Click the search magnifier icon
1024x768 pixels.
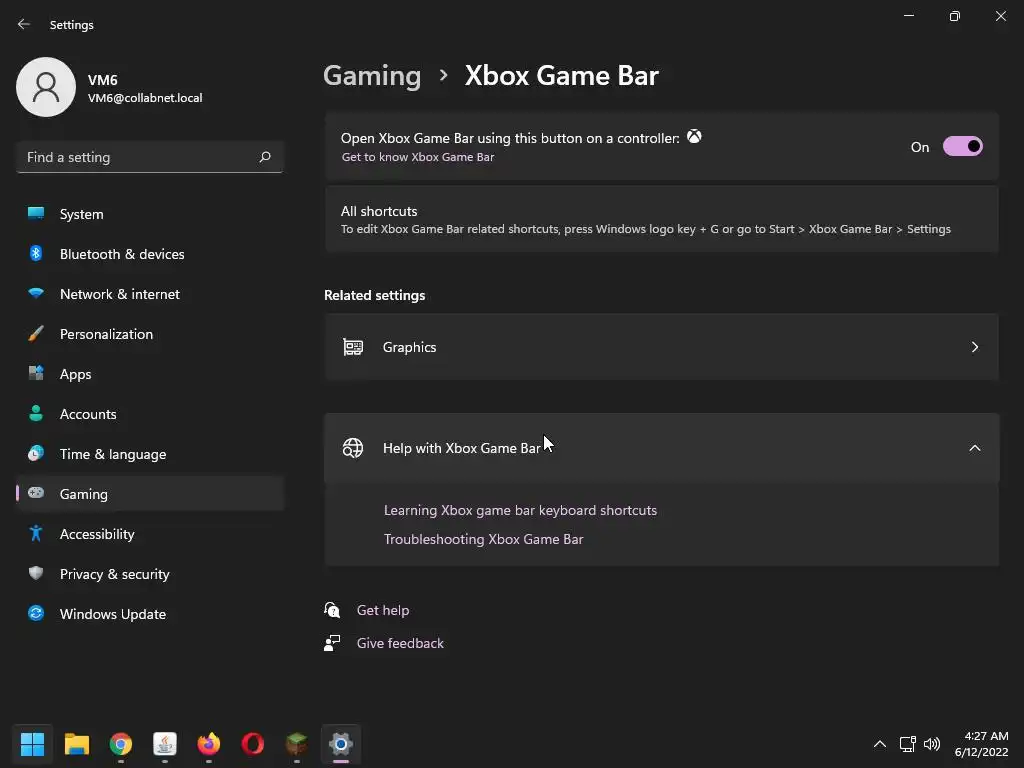tap(264, 157)
